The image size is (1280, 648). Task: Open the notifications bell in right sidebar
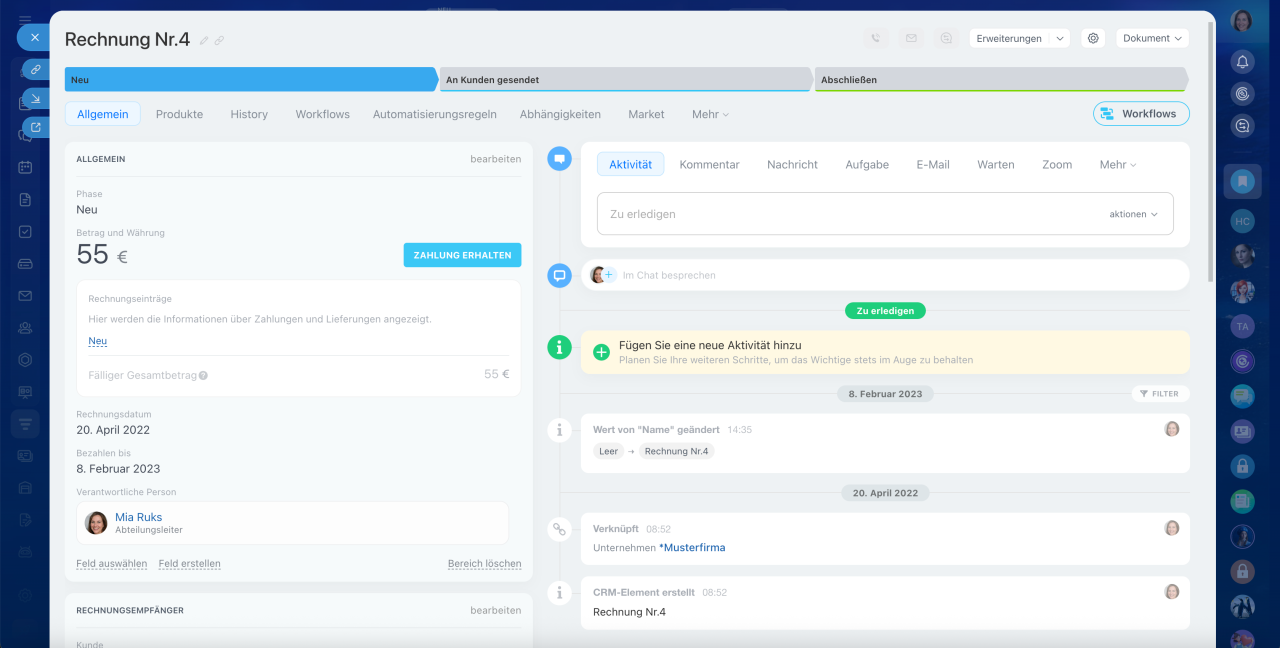(1242, 62)
